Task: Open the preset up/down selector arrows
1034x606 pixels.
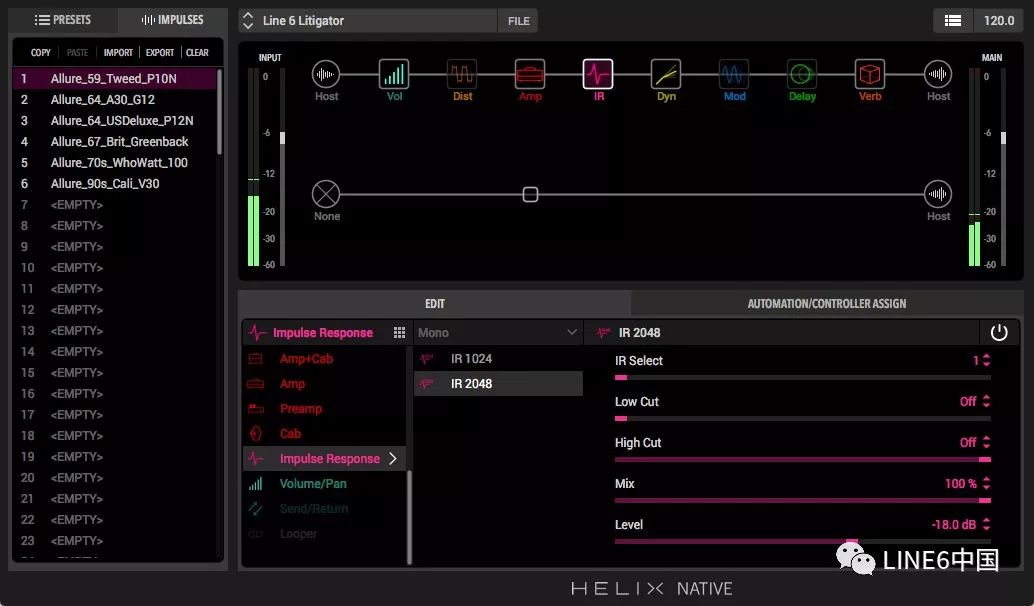Action: click(248, 20)
